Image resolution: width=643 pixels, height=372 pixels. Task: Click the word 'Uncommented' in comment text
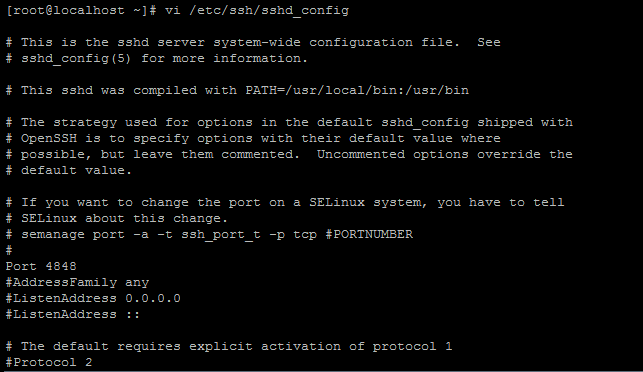(x=361, y=154)
